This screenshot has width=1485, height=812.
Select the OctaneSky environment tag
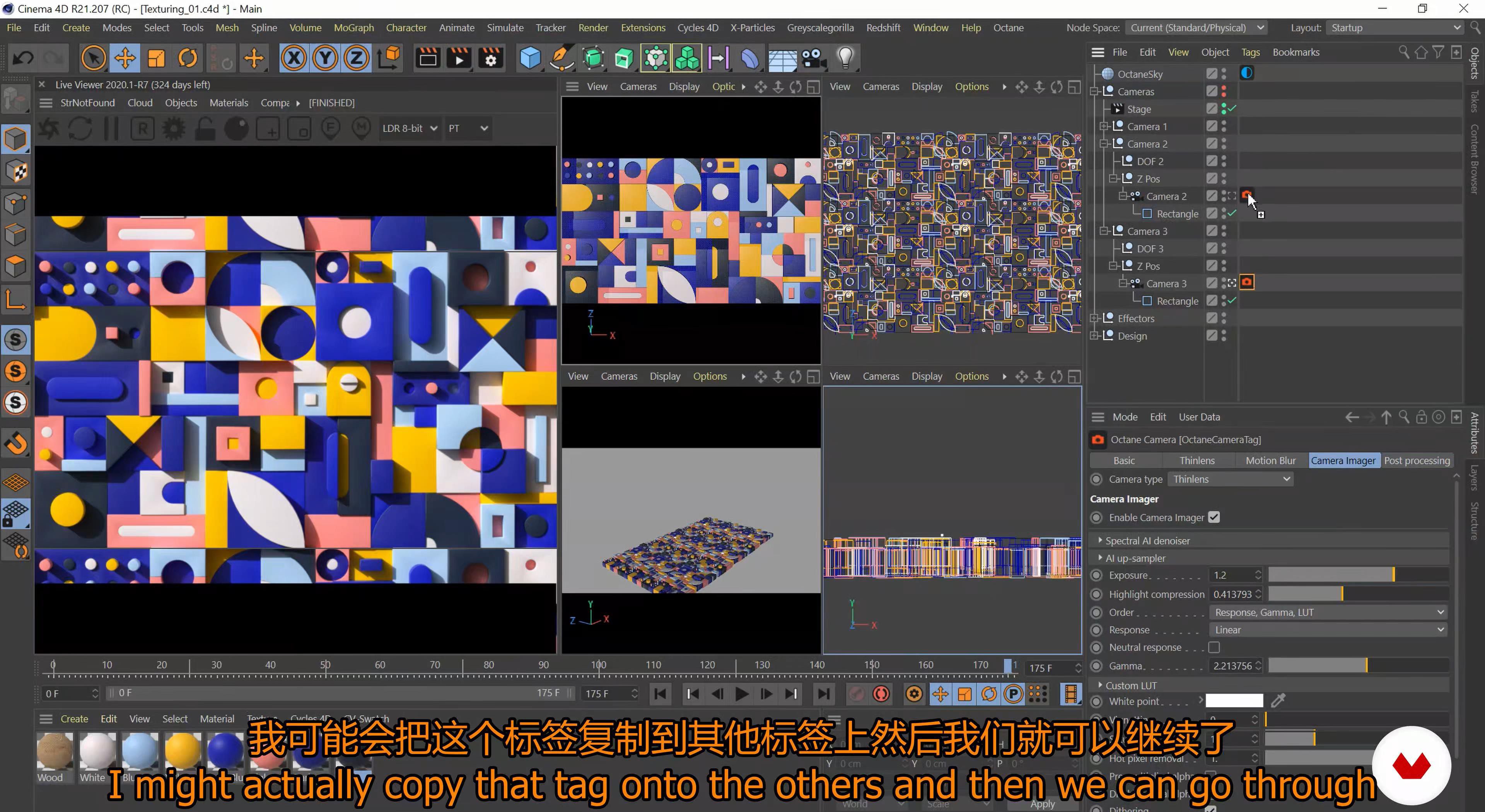(x=1246, y=73)
